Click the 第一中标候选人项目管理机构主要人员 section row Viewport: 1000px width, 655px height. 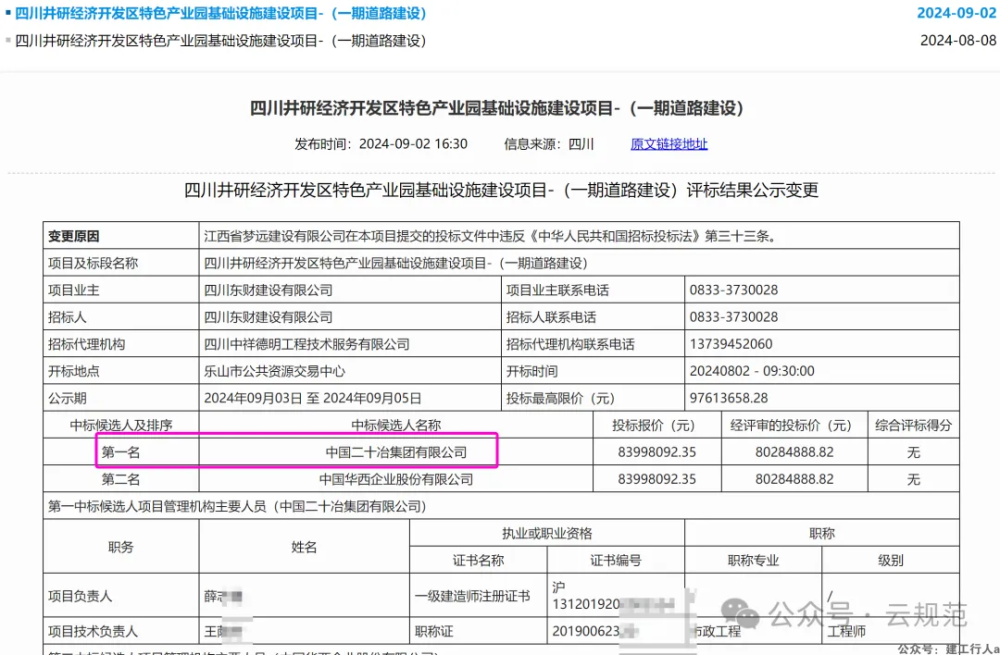(x=501, y=506)
